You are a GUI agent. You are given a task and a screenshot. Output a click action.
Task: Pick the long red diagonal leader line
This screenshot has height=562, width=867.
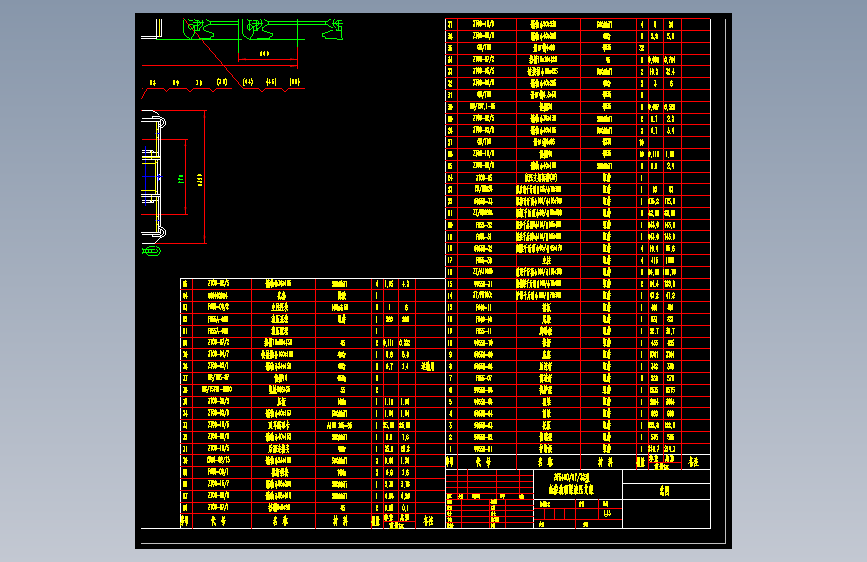215,55
